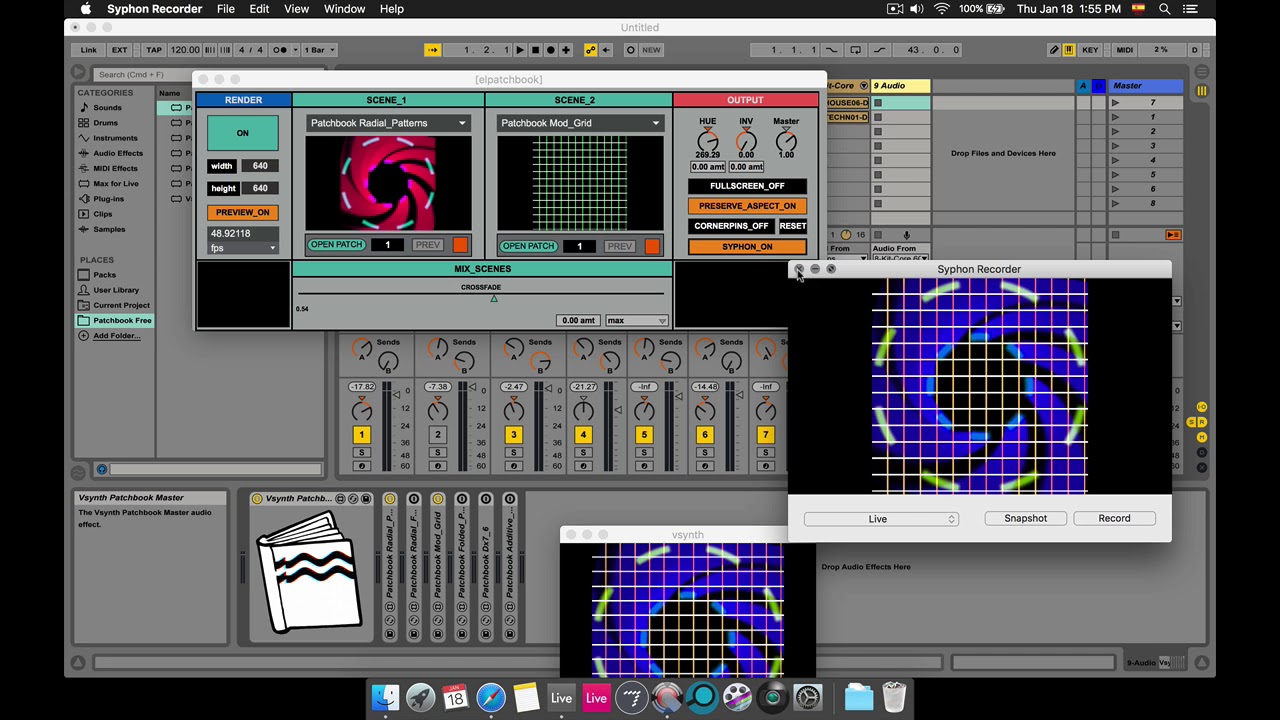Toggle the yellow Follow arrow in transport
This screenshot has width=1280, height=720.
[x=432, y=50]
